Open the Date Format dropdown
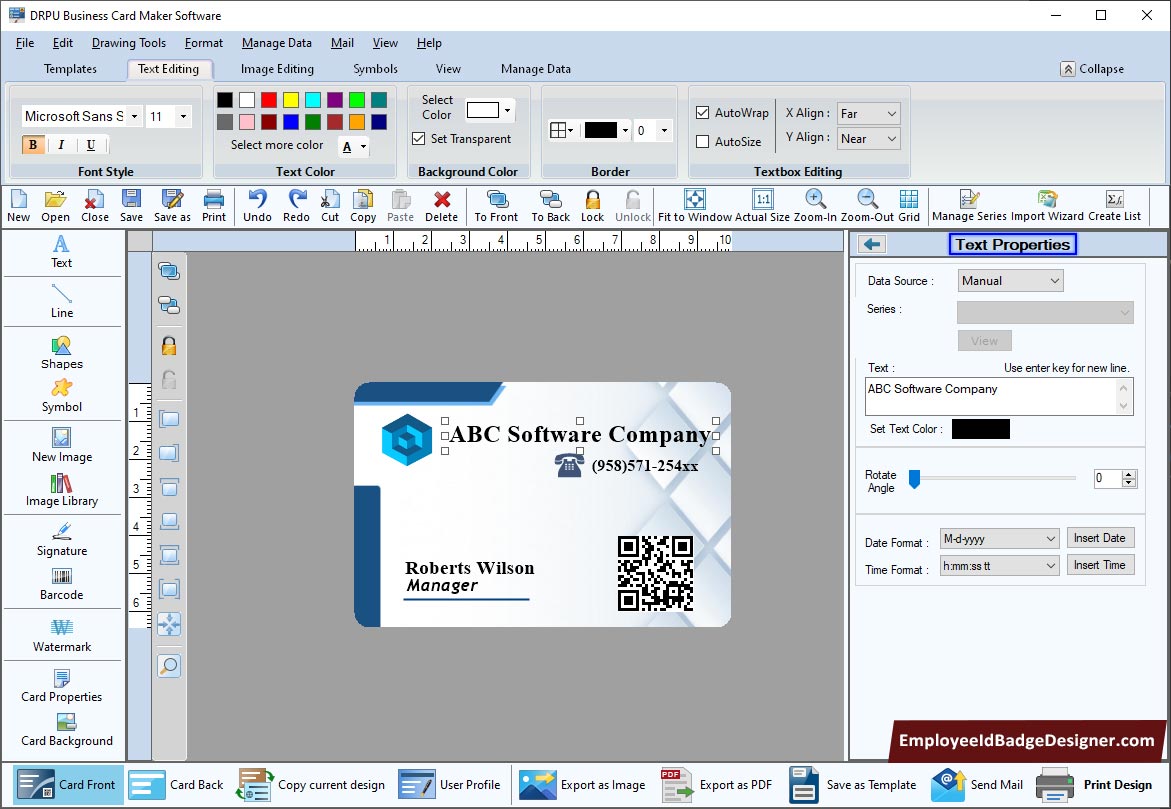Image resolution: width=1171 pixels, height=809 pixels. tap(999, 539)
